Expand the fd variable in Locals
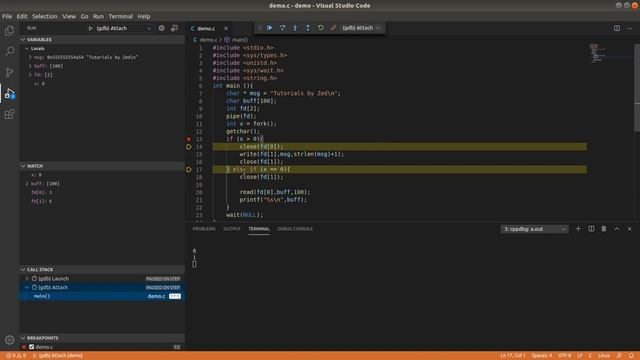Viewport: 640px width, 360px height. coord(30,75)
